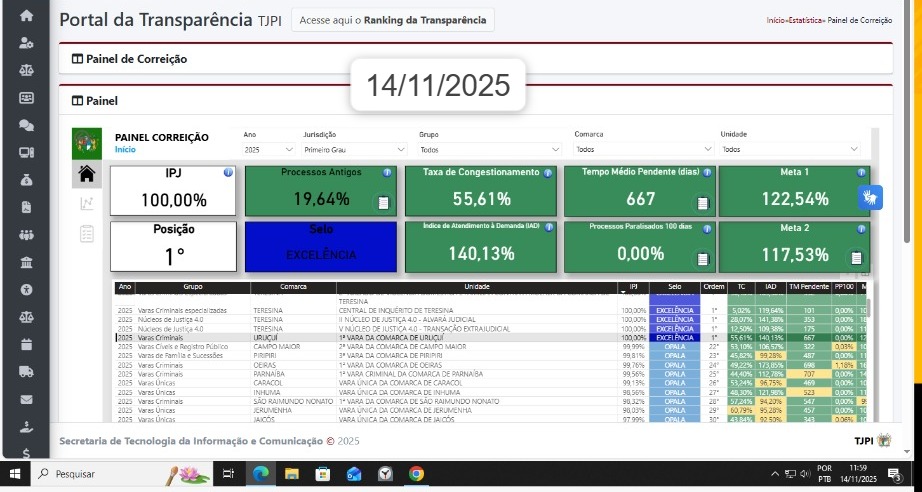Open the Jurisdição dropdown set to Primeiro Grau

click(354, 149)
